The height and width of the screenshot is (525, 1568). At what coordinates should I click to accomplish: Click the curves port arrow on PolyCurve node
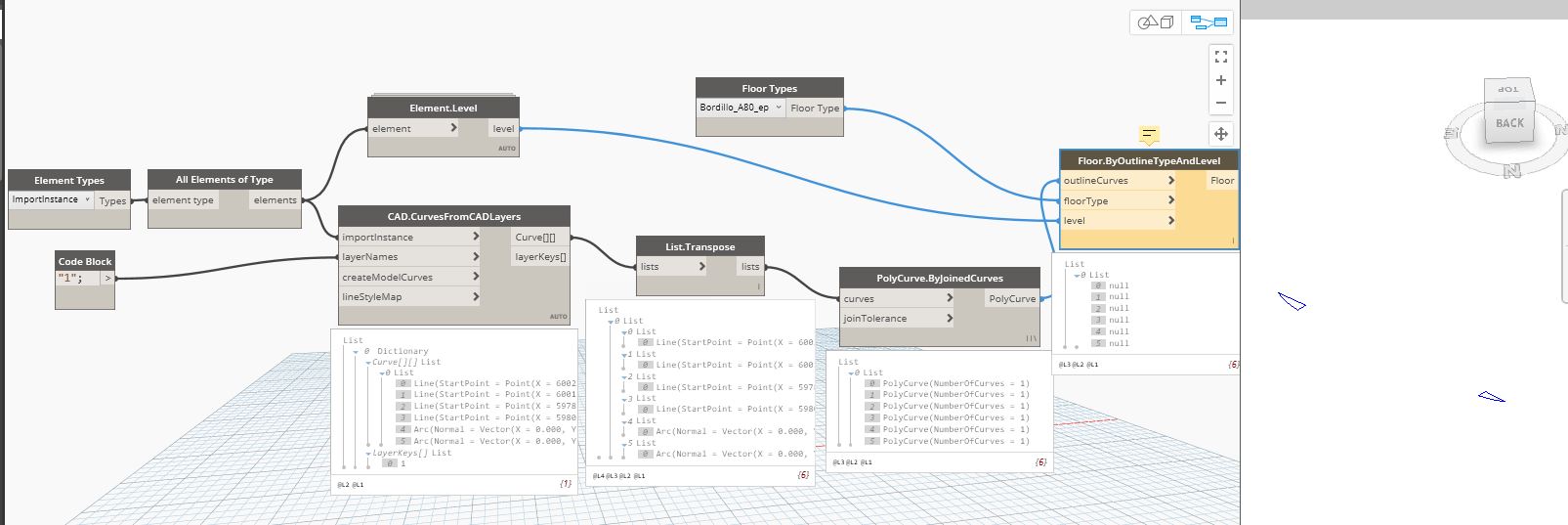[949, 298]
